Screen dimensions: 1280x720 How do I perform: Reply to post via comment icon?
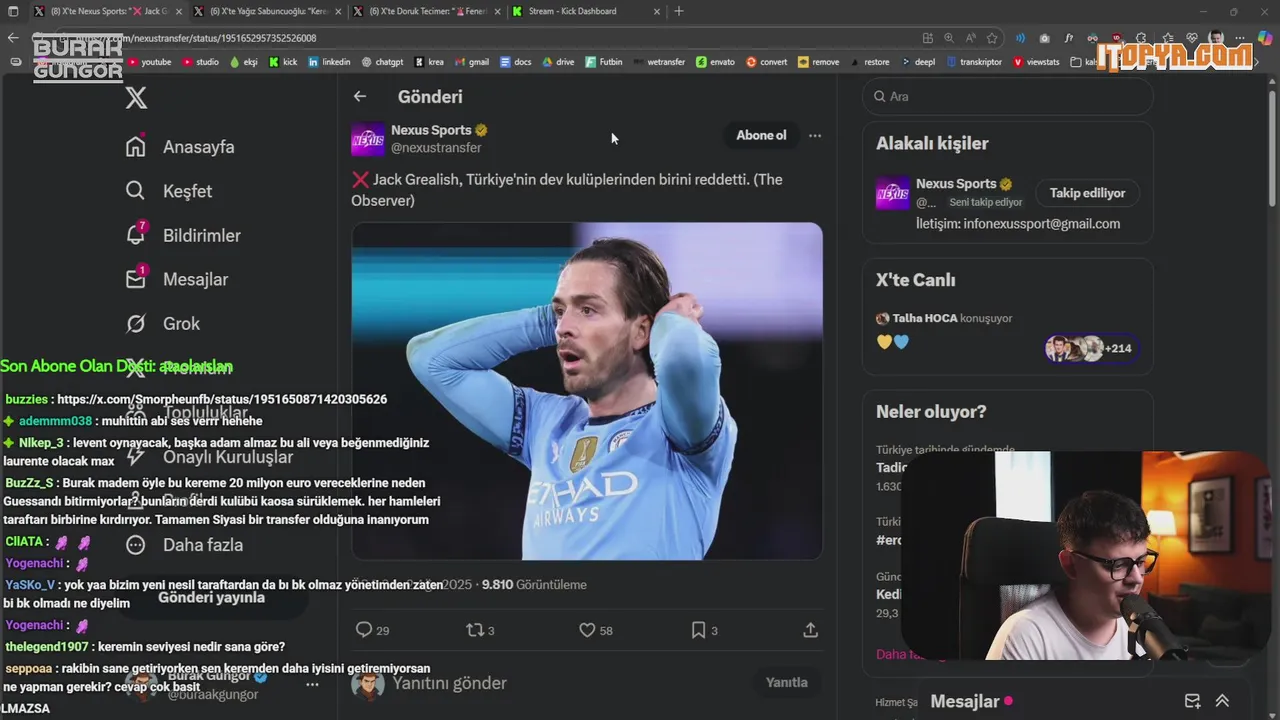click(364, 630)
